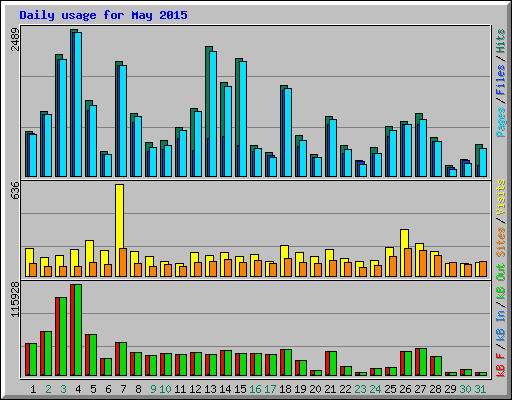Click the cyan hits bar for day 3
The height and width of the screenshot is (400, 512).
click(63, 118)
